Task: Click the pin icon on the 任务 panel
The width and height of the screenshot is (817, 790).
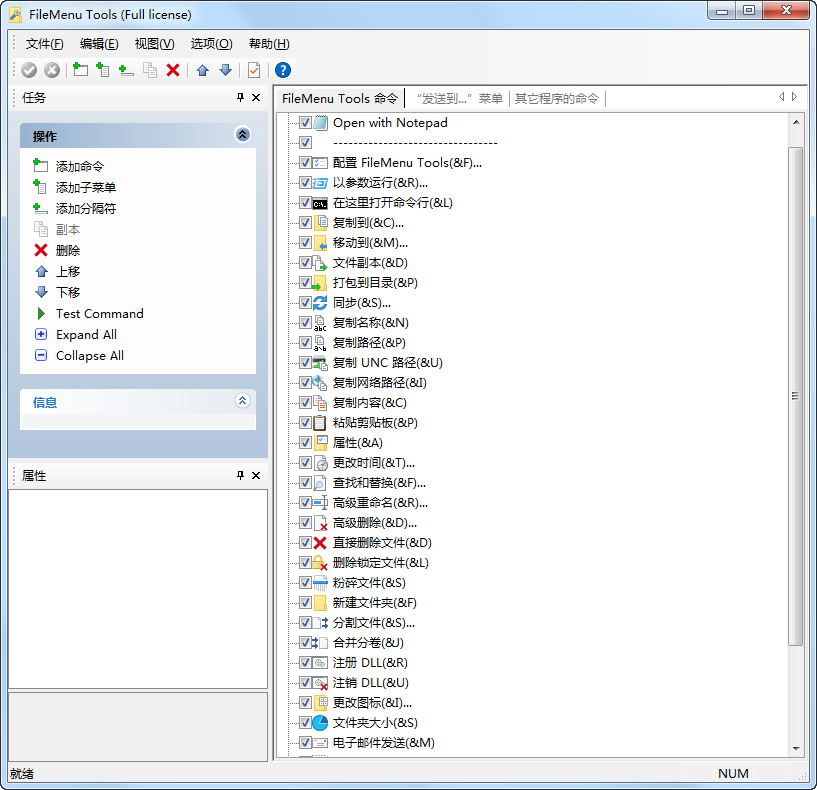Action: tap(240, 98)
